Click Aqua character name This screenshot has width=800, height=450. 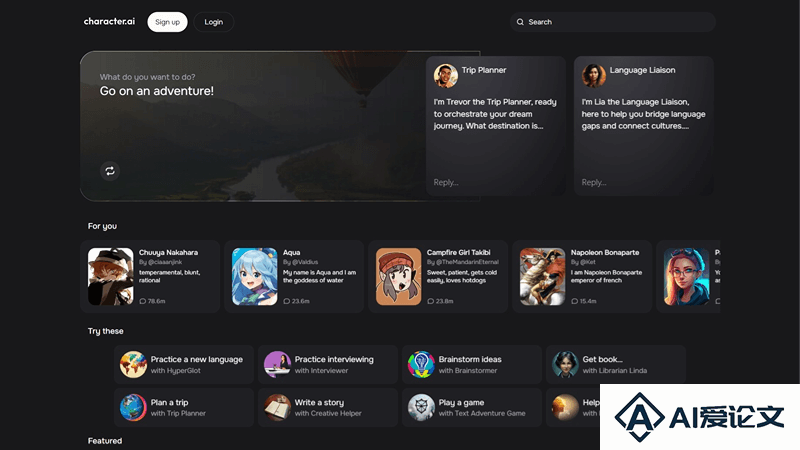[x=291, y=252]
